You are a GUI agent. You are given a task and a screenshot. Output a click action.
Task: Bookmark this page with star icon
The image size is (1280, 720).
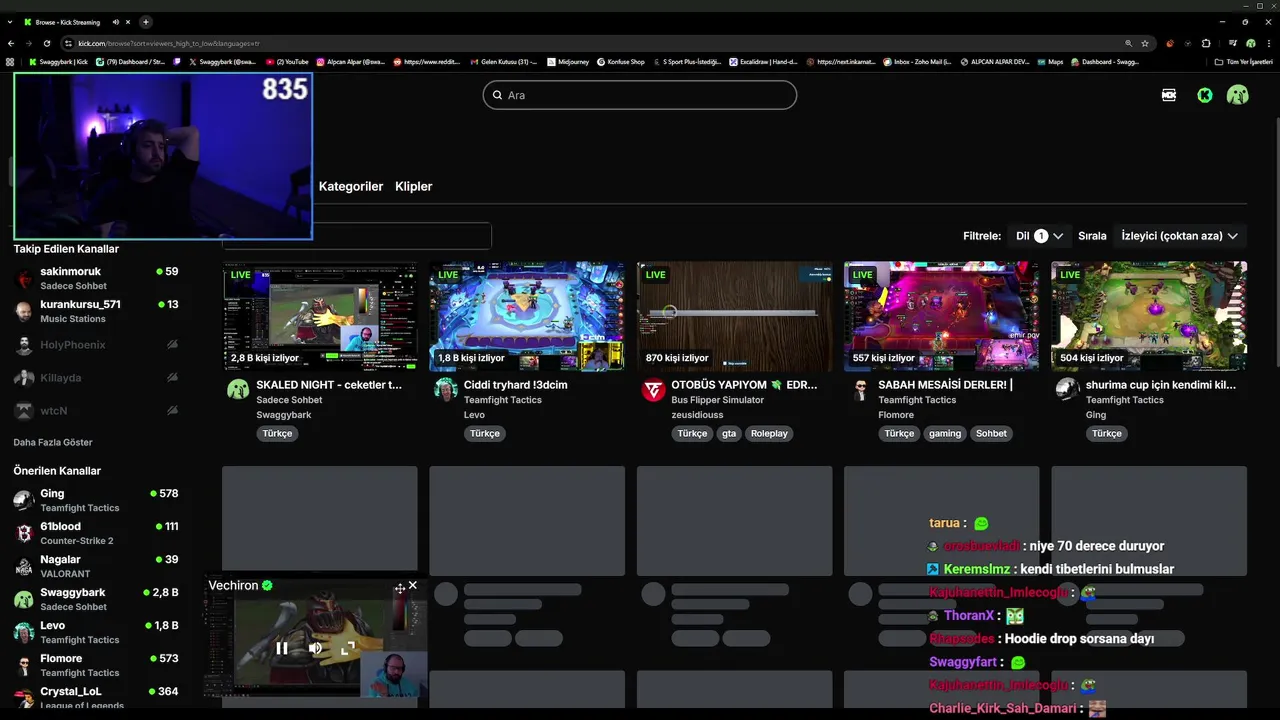1145,43
